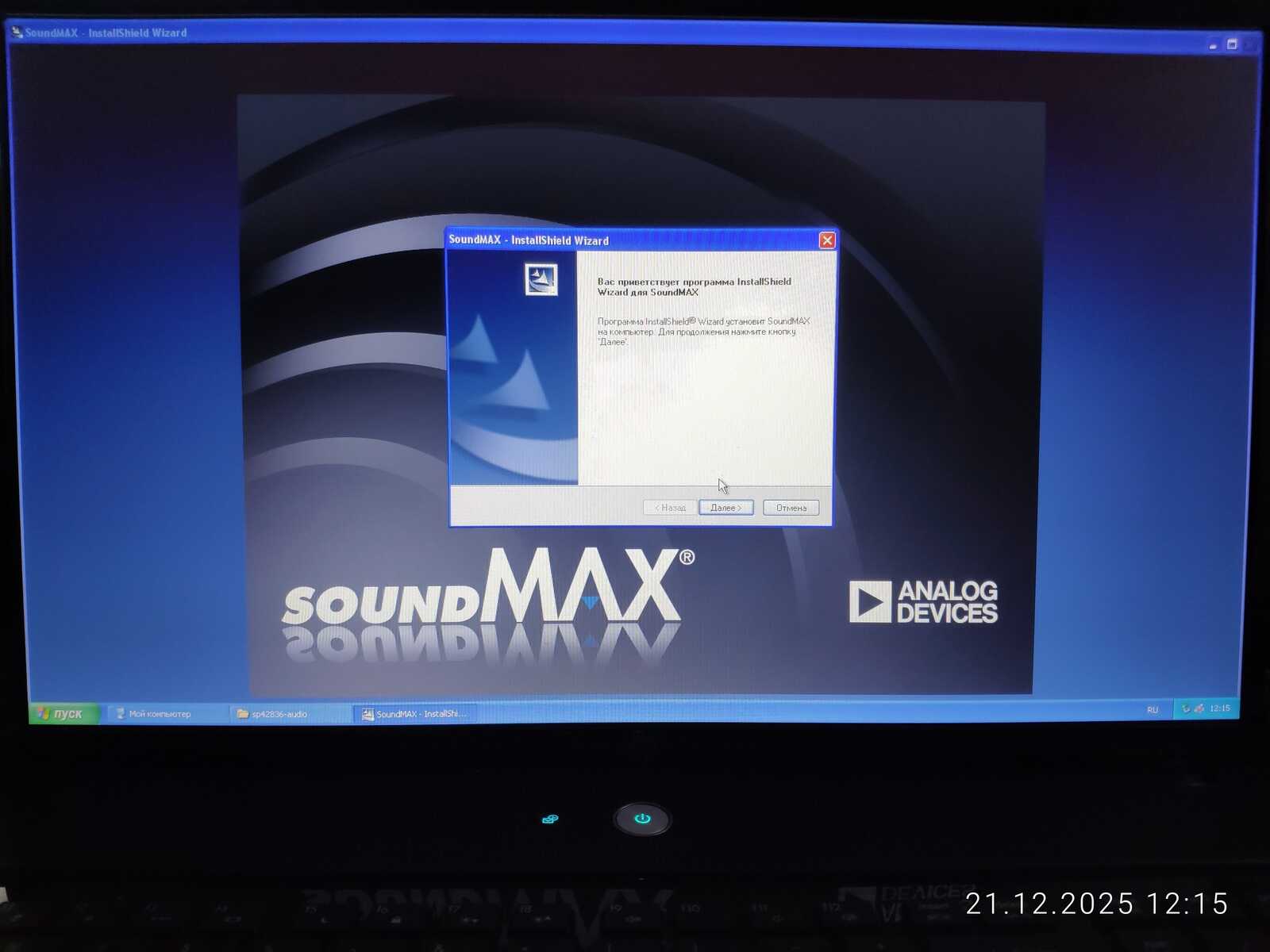Click the SoundMAX - InstallShi... taskbar button
The height and width of the screenshot is (952, 1270).
coord(416,714)
